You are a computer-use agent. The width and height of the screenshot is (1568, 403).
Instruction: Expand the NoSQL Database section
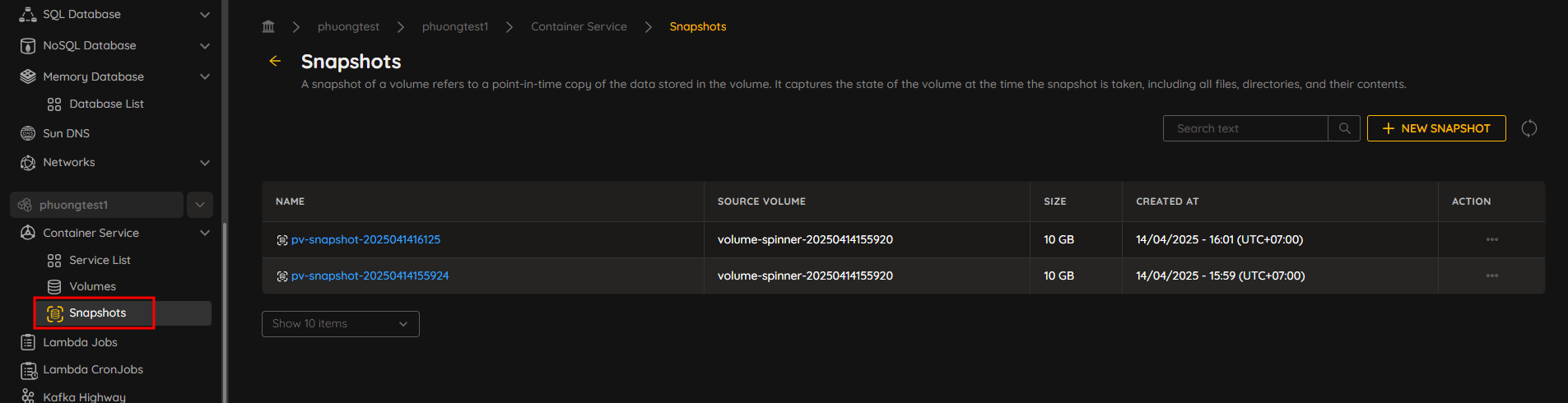coord(205,46)
